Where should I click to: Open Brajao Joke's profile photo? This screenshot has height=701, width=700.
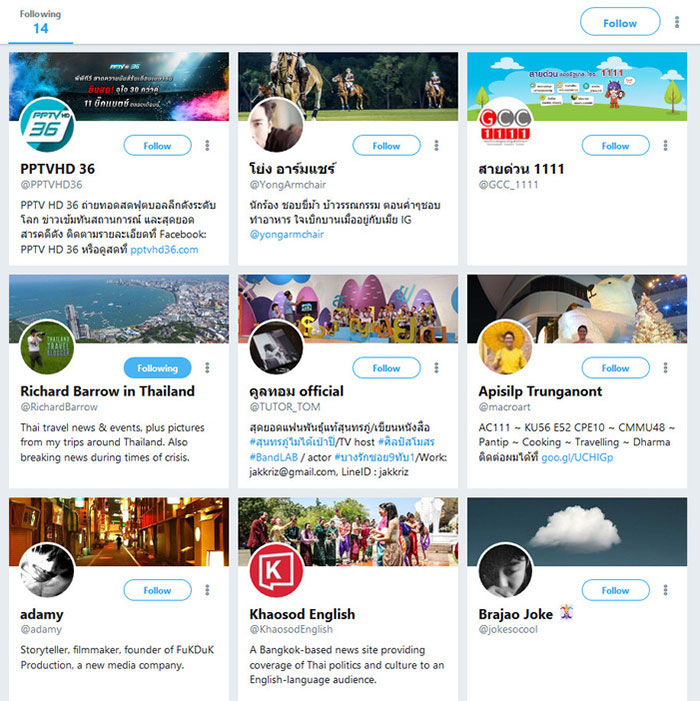pyautogui.click(x=505, y=570)
